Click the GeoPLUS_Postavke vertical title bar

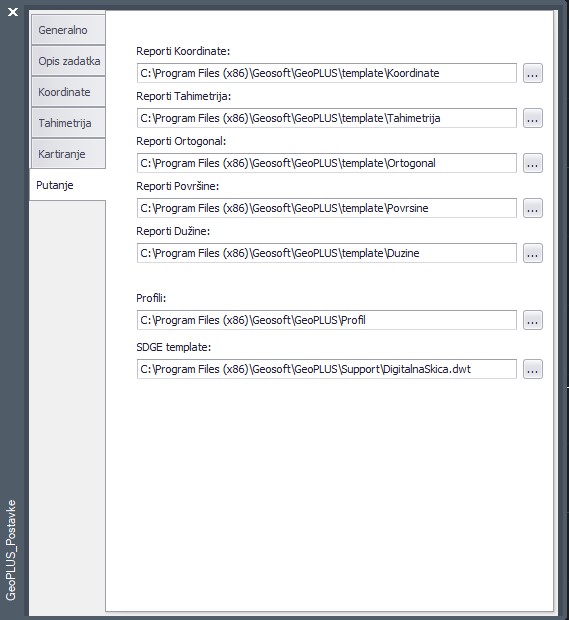[x=11, y=550]
